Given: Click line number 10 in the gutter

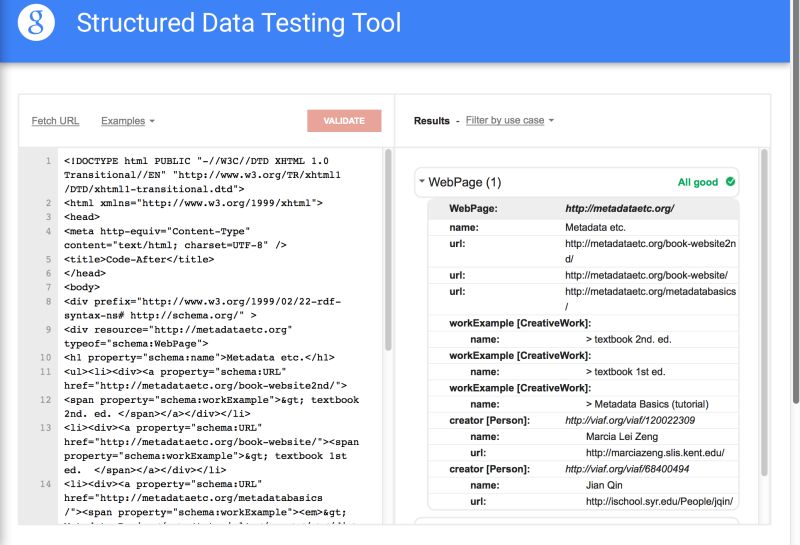Looking at the screenshot, I should pyautogui.click(x=46, y=357).
